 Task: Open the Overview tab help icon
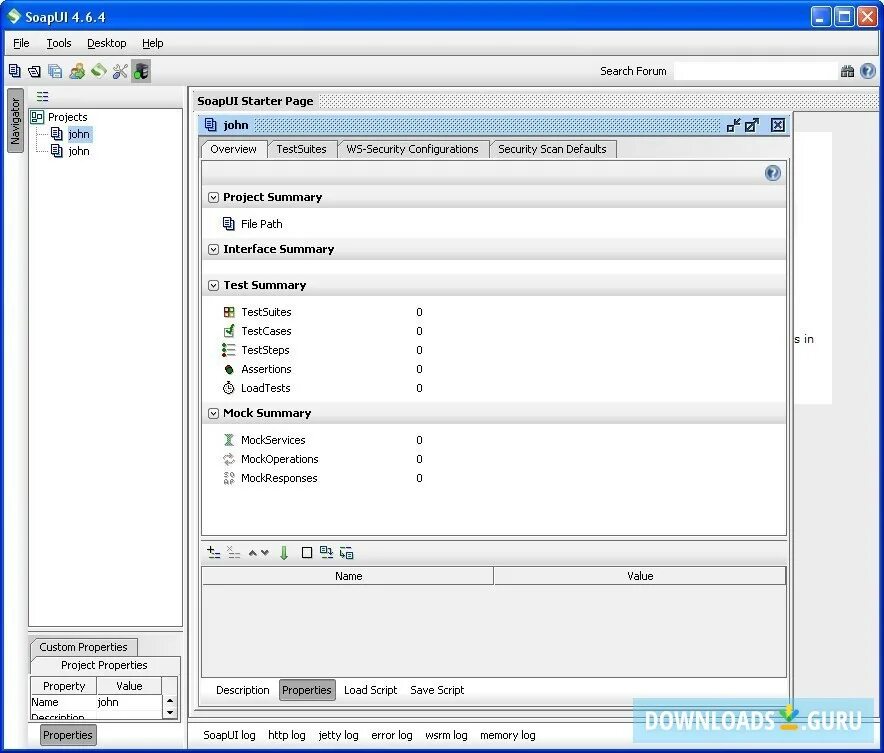[x=772, y=173]
